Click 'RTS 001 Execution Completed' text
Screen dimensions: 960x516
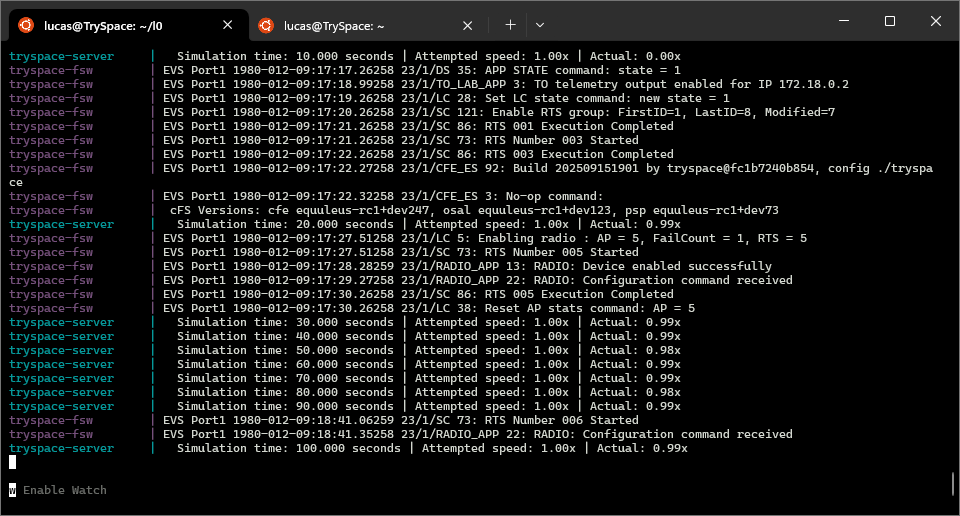[x=579, y=127]
